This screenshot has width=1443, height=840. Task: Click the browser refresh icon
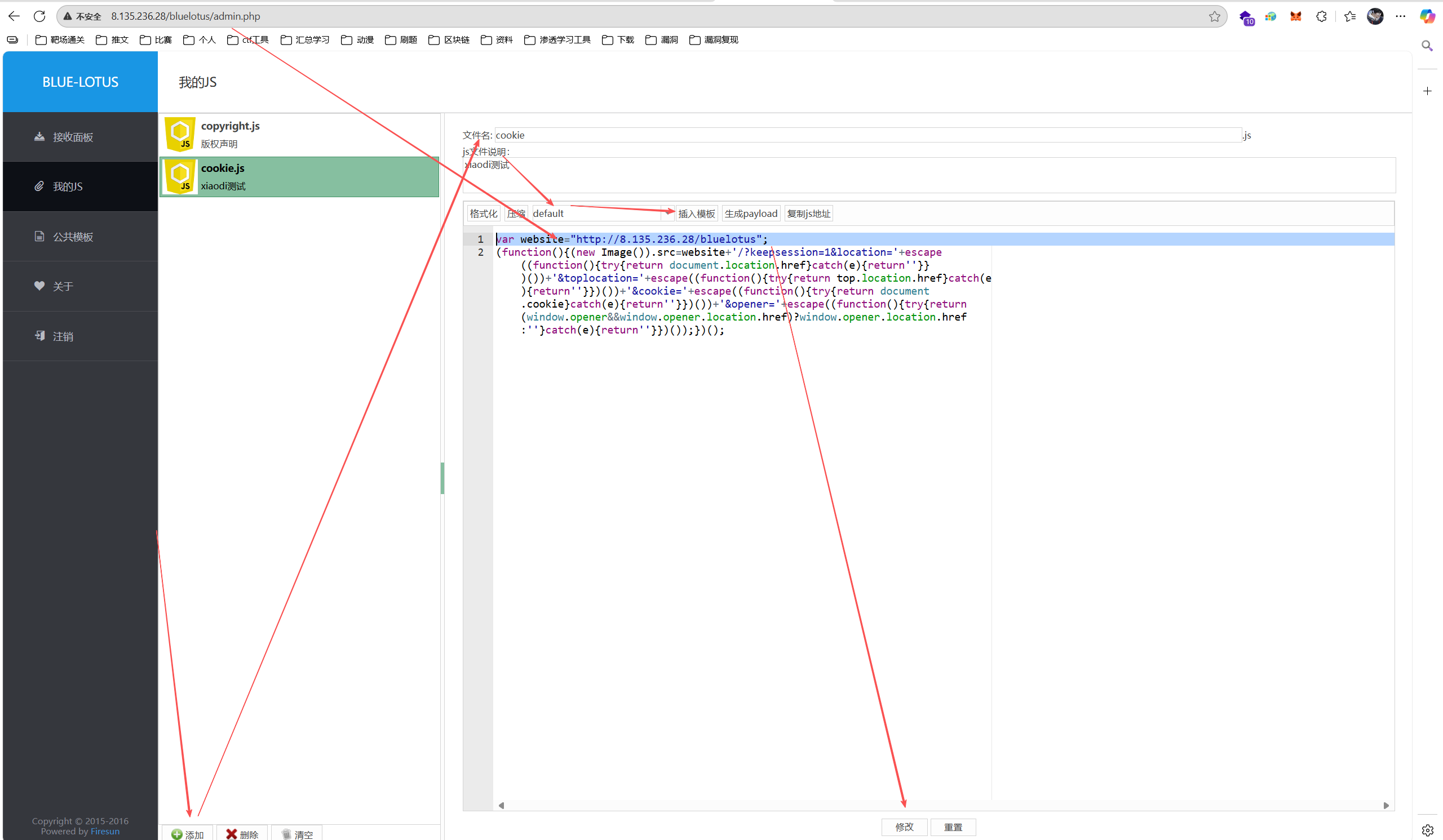39,16
